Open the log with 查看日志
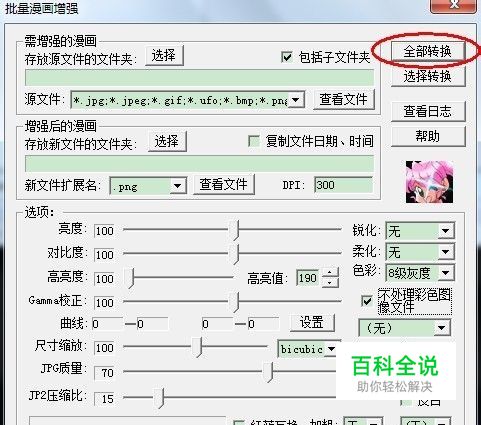The height and width of the screenshot is (425, 481). [x=428, y=111]
